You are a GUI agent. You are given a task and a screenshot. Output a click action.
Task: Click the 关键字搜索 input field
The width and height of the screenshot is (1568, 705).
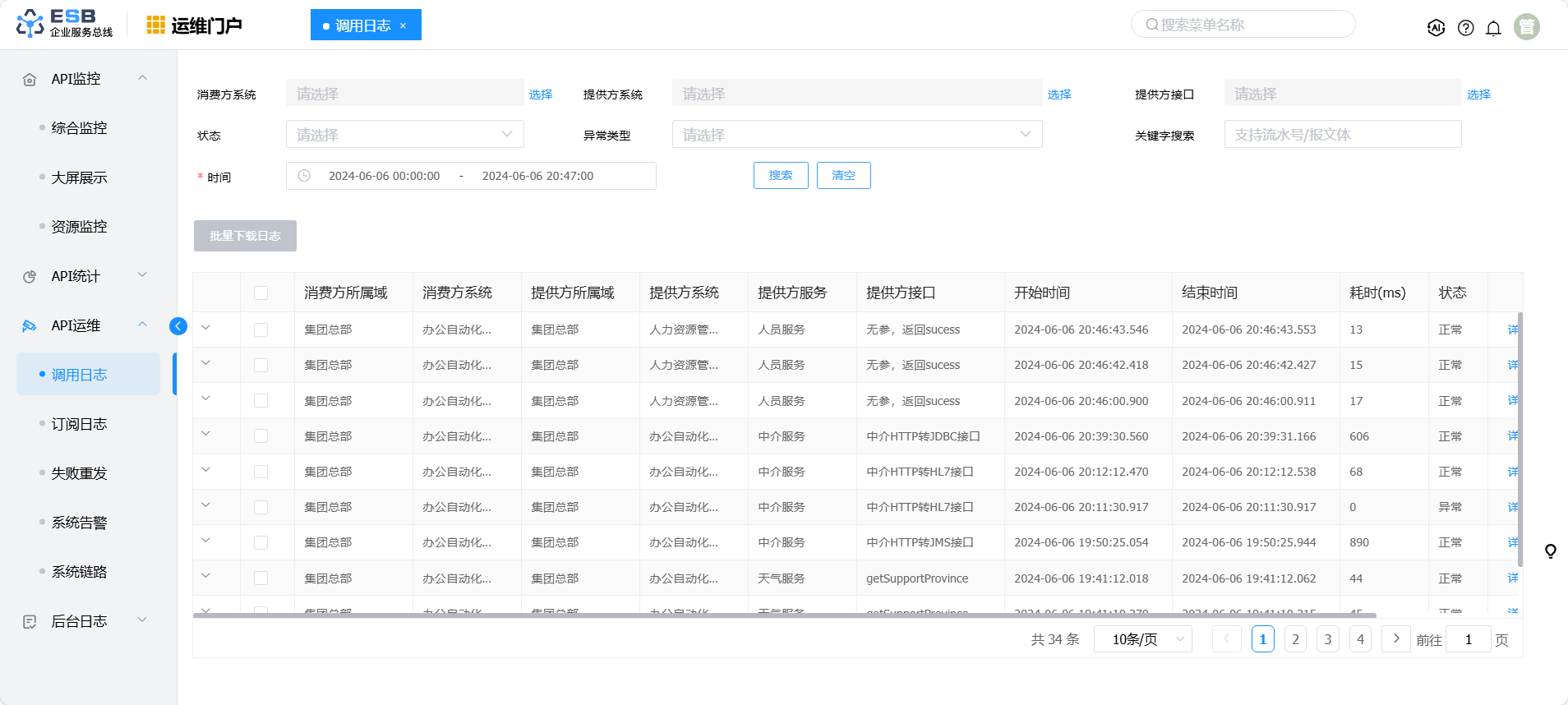point(1342,135)
